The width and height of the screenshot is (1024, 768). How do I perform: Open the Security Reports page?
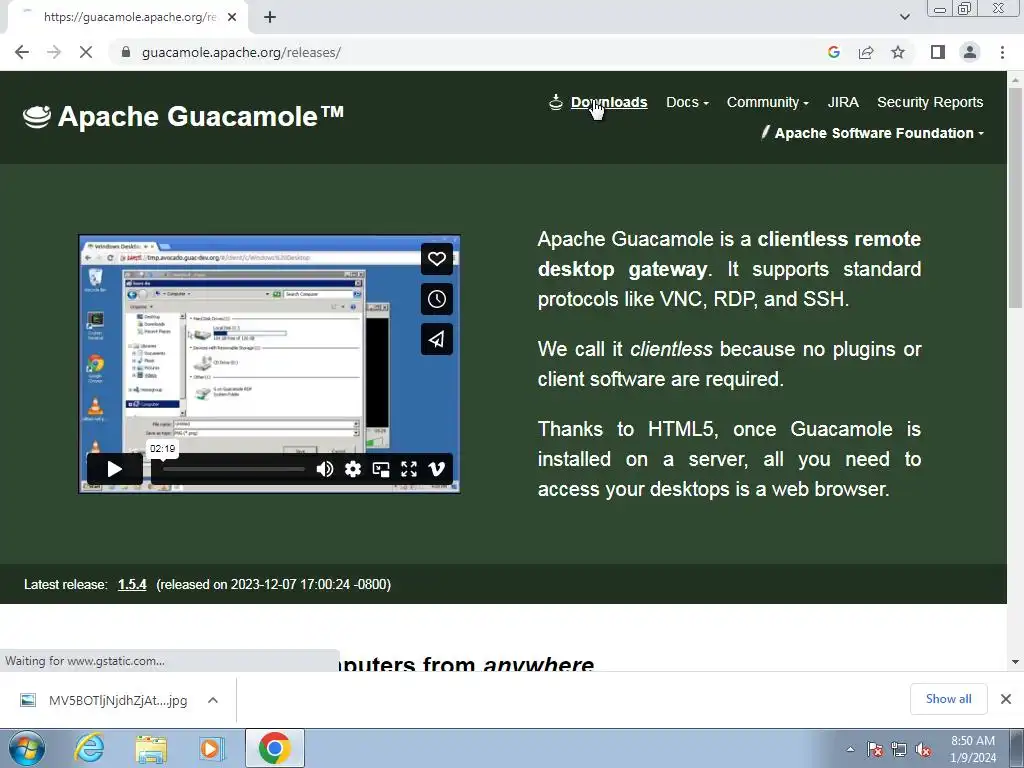pyautogui.click(x=930, y=103)
